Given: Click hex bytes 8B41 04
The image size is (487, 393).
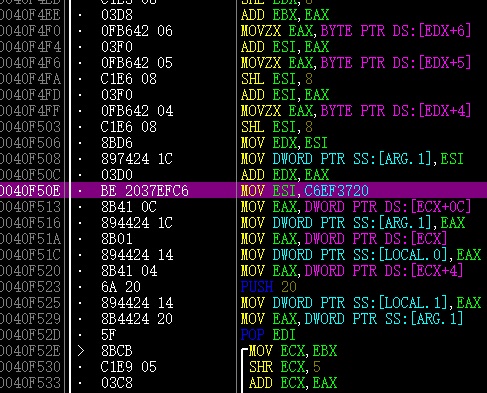Looking at the screenshot, I should 129,271.
